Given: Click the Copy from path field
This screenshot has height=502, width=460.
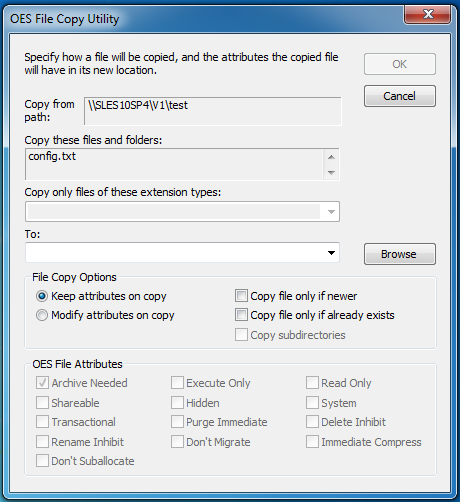Looking at the screenshot, I should point(213,111).
